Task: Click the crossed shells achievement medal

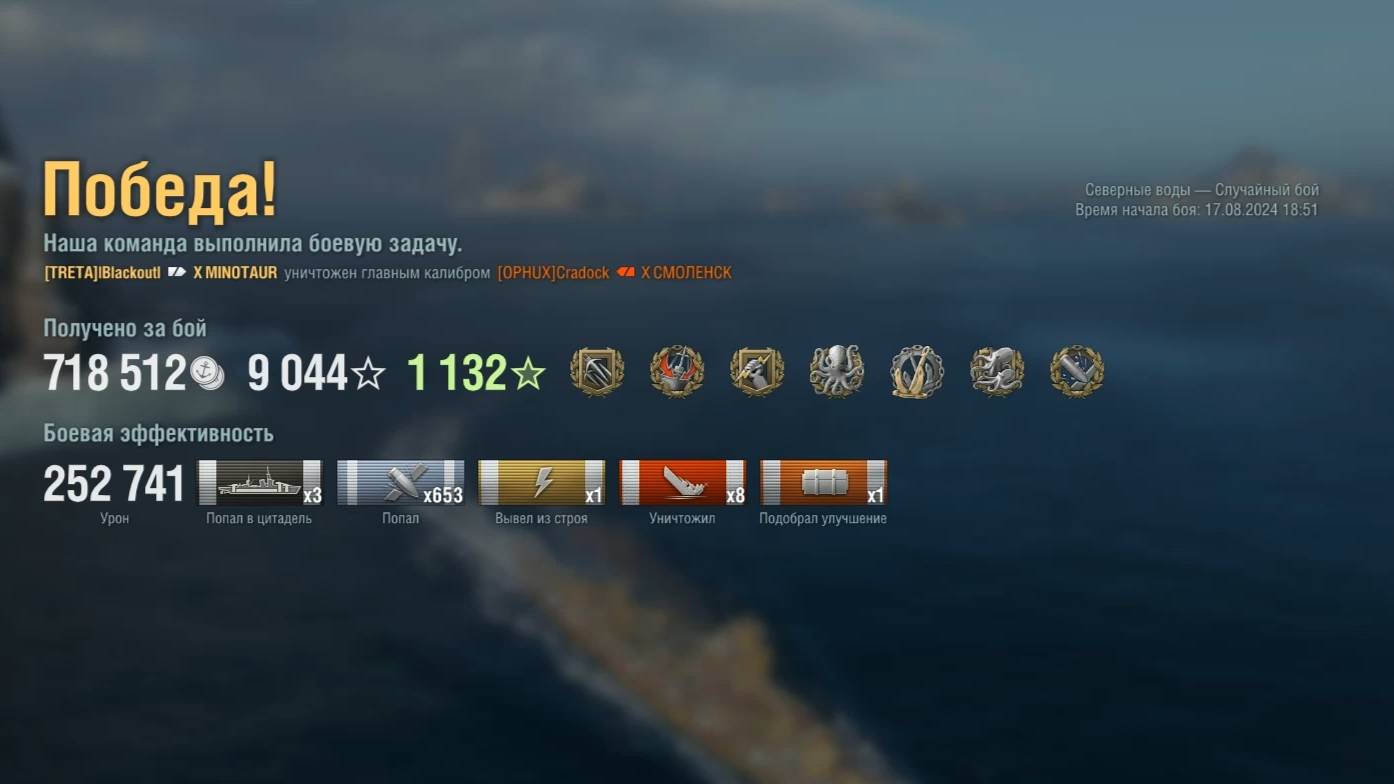Action: click(1077, 372)
